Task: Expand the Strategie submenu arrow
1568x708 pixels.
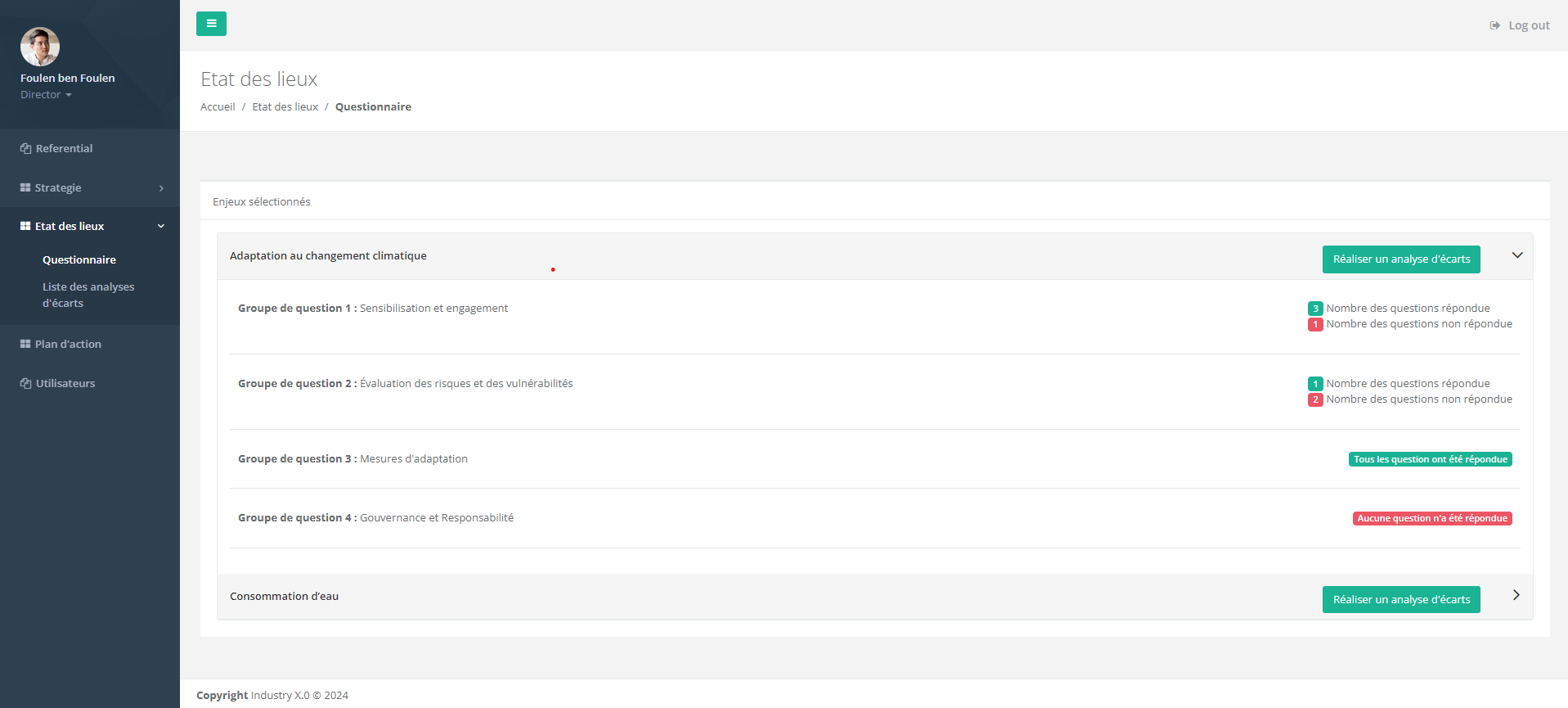Action: (161, 188)
